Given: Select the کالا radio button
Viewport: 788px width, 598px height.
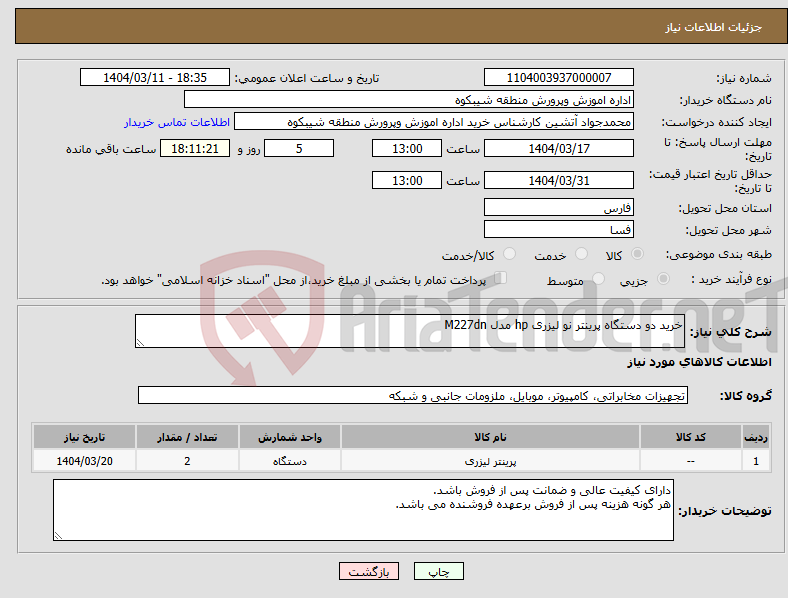Looking at the screenshot, I should tap(637, 254).
